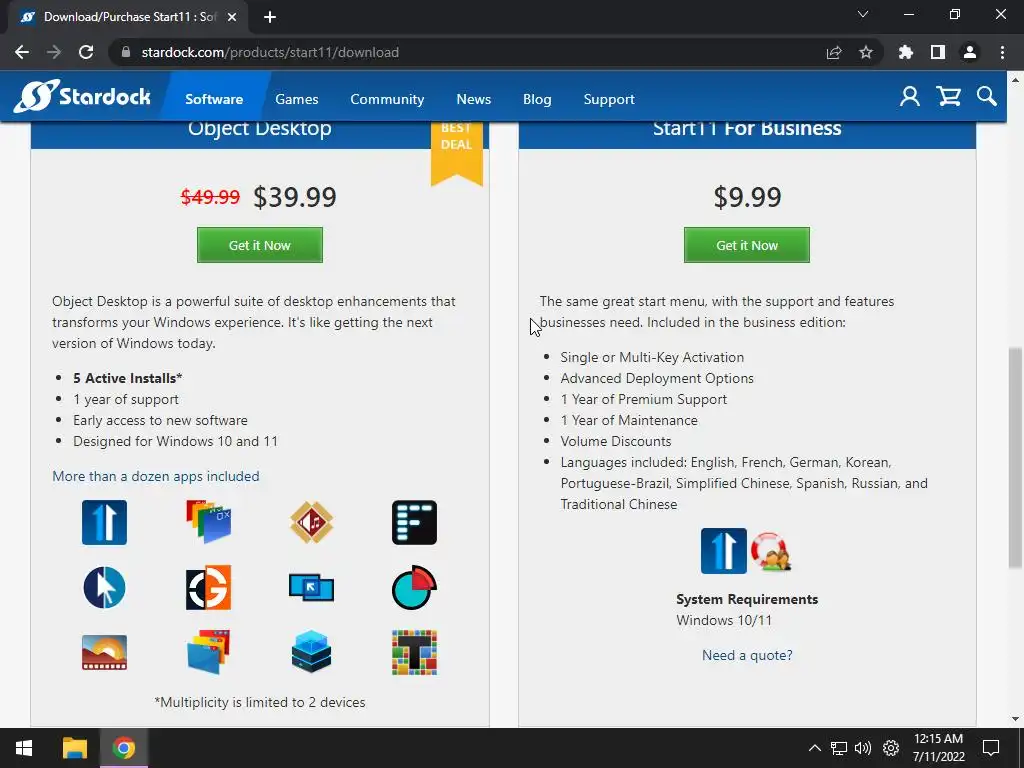Click the '$39.99' price text
This screenshot has width=1024, height=768.
tap(295, 197)
